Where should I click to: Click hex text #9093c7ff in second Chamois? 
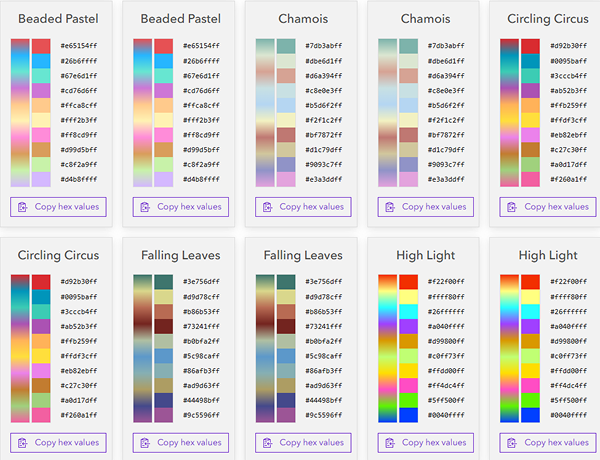point(446,165)
